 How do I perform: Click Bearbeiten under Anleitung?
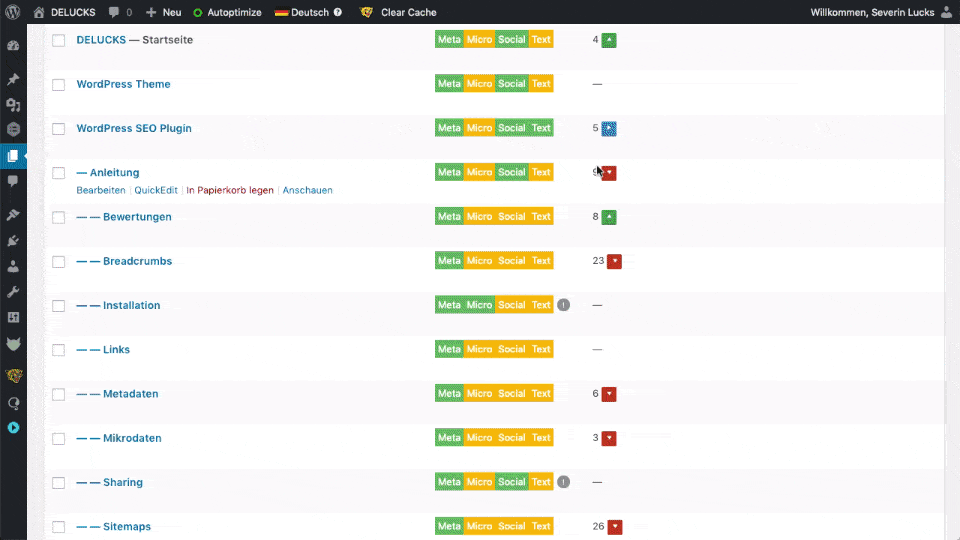click(x=100, y=190)
